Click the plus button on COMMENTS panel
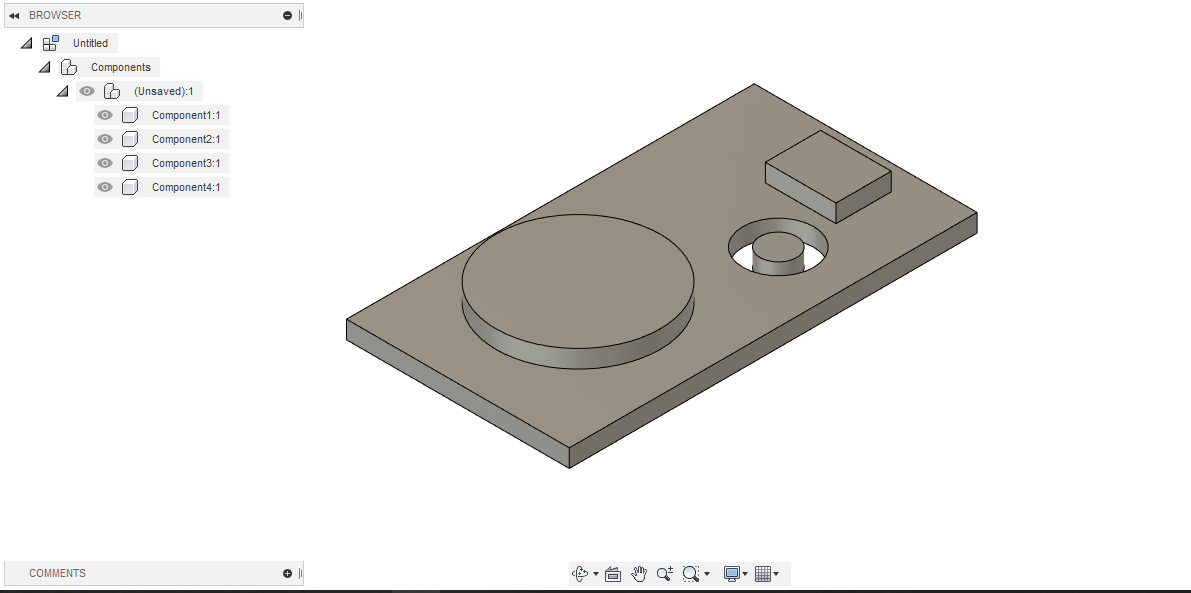Screen dimensions: 1191x593 click(x=287, y=573)
